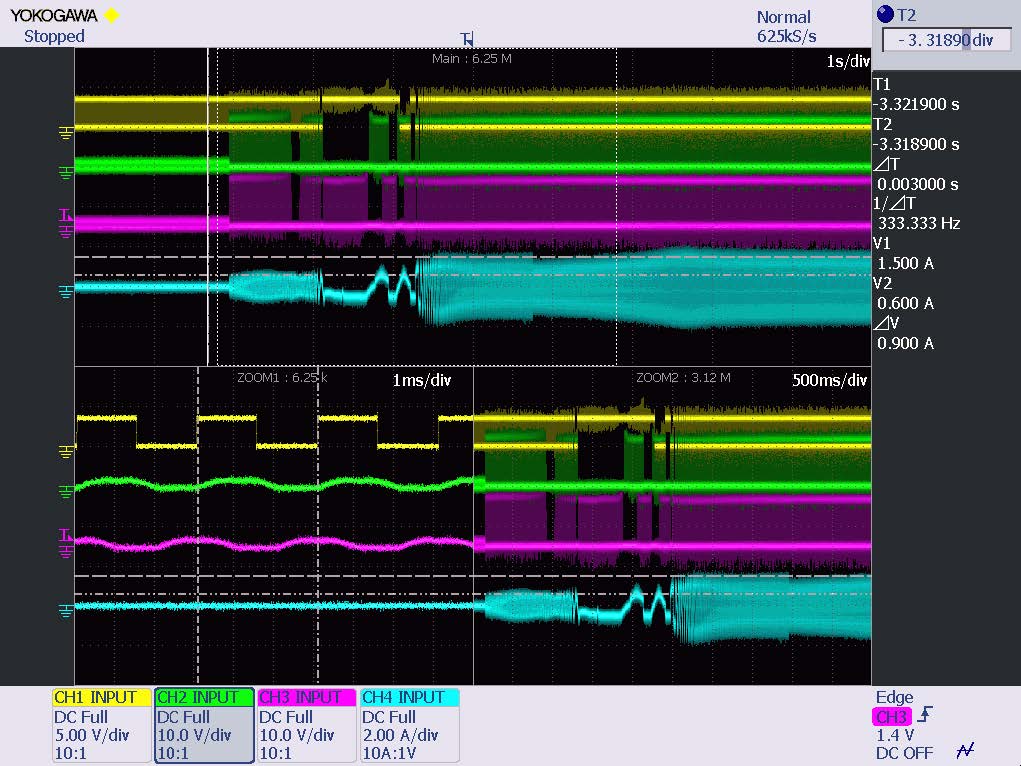Click the 500ms/div ZOOM2 timebase label
Viewport: 1021px width, 766px height.
(x=830, y=380)
